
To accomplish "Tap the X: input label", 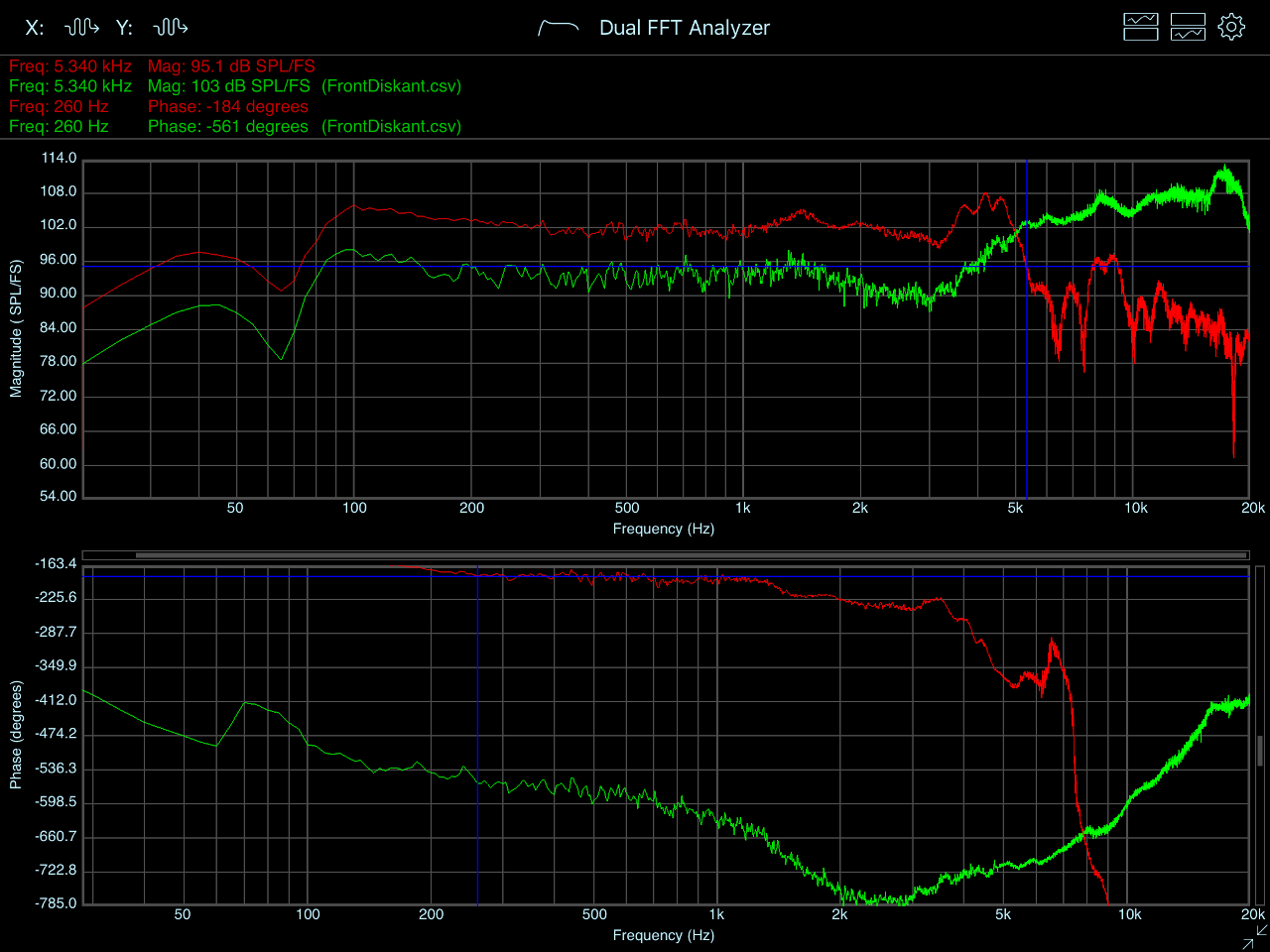I will click(35, 28).
